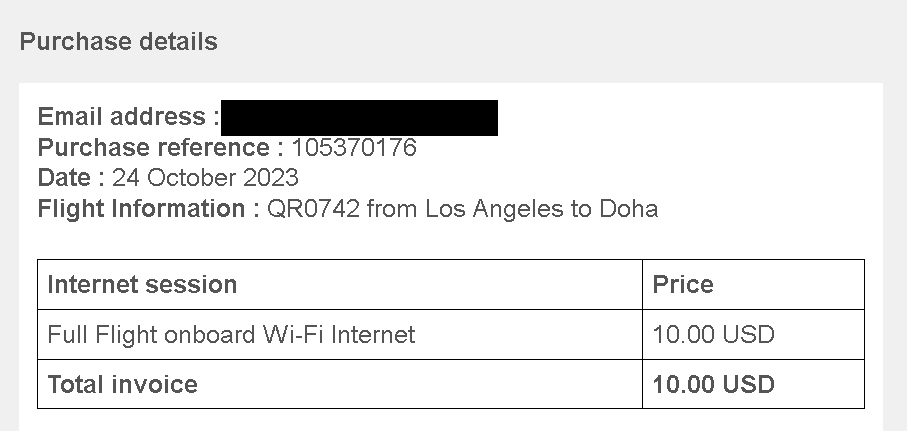Click the redacted email address box
This screenshot has width=907, height=431.
coord(359,118)
